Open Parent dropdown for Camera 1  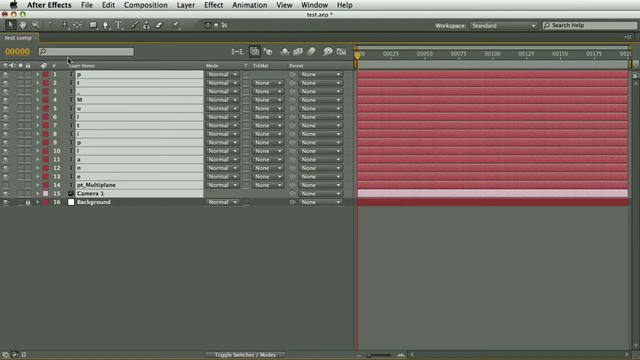[320, 193]
